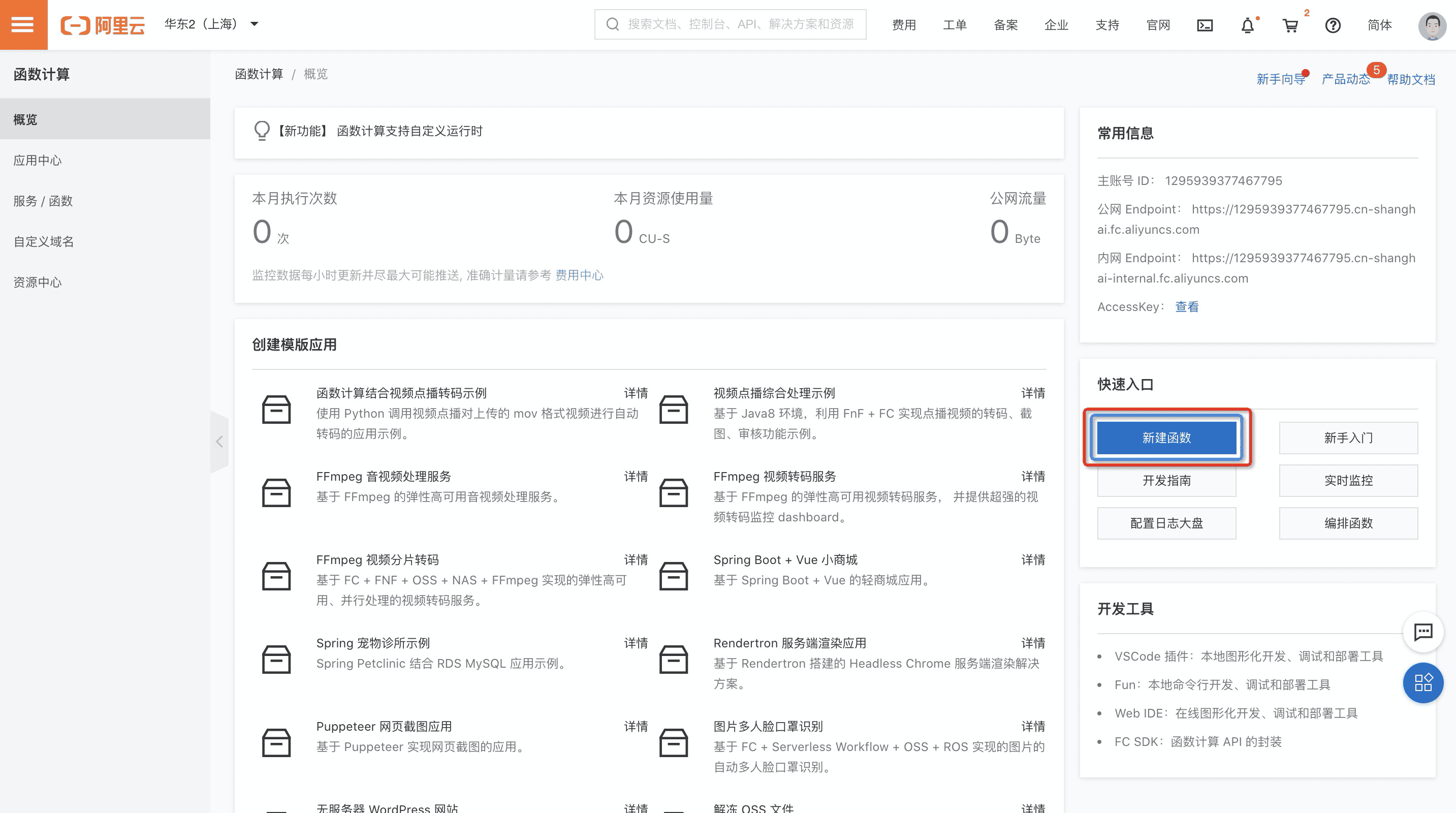Click the search box in top bar

pos(730,24)
